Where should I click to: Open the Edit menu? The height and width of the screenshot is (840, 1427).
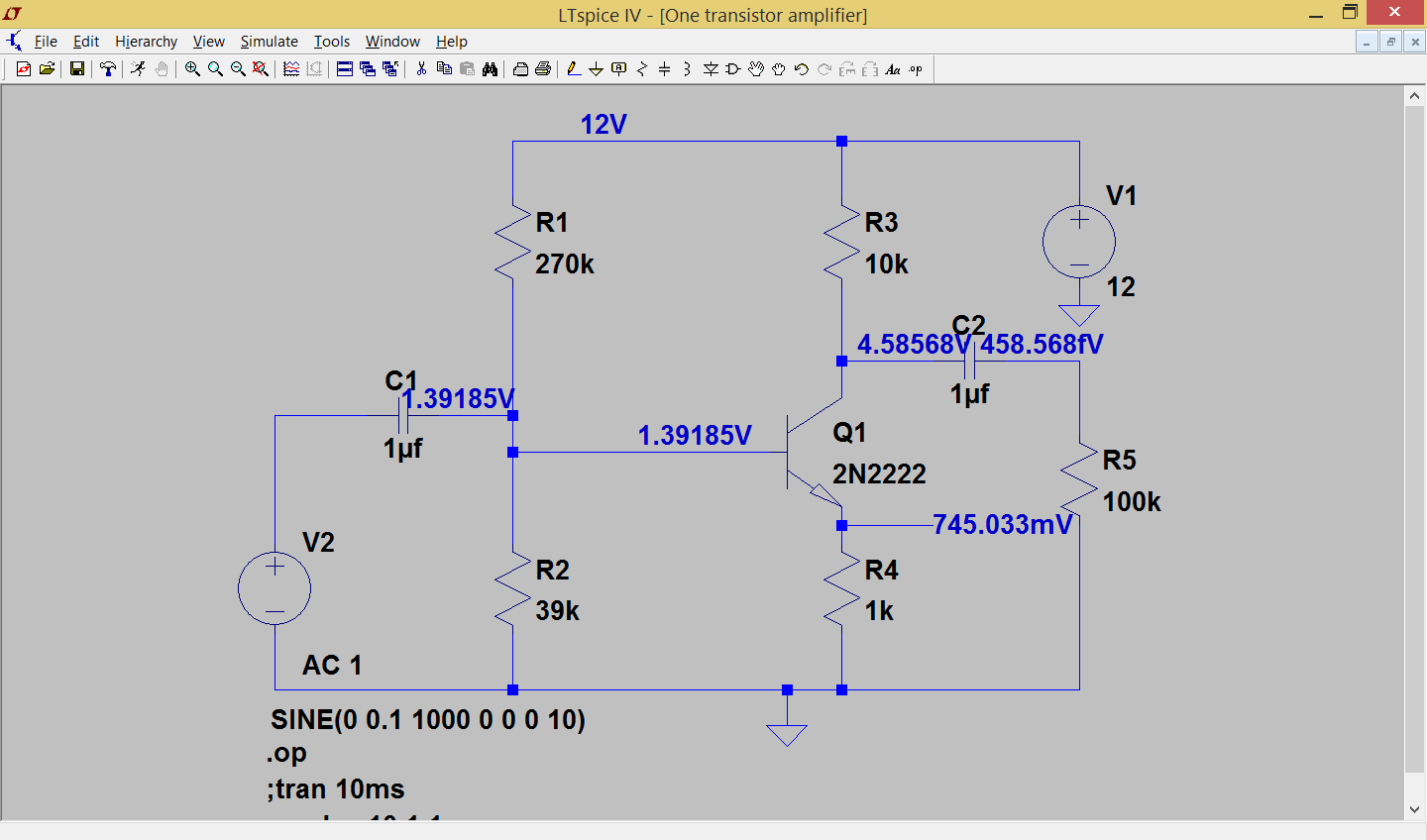tap(86, 42)
